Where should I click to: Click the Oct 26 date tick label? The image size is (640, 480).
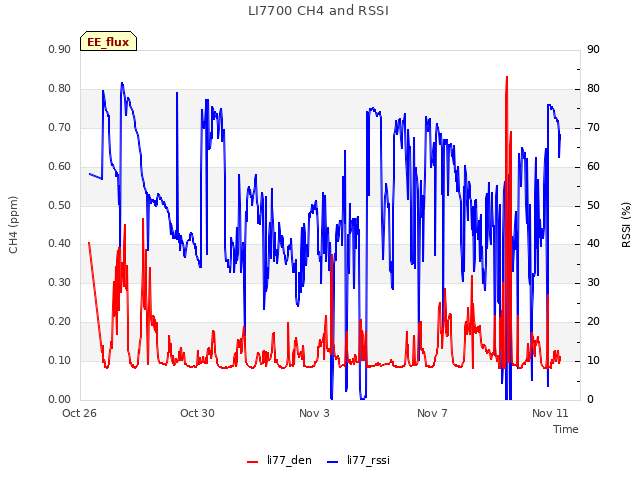[x=79, y=413]
